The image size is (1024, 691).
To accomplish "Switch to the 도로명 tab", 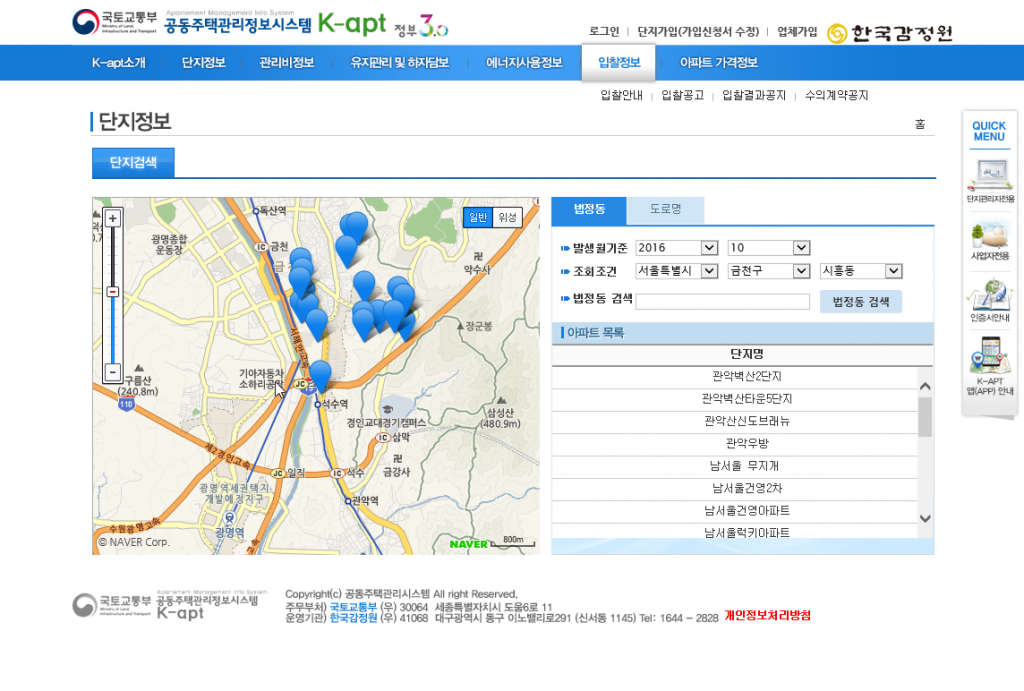I will 665,210.
